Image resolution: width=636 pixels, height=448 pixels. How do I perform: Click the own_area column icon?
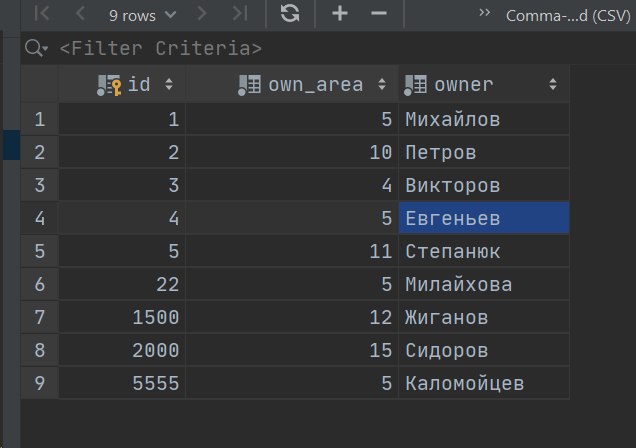[249, 85]
